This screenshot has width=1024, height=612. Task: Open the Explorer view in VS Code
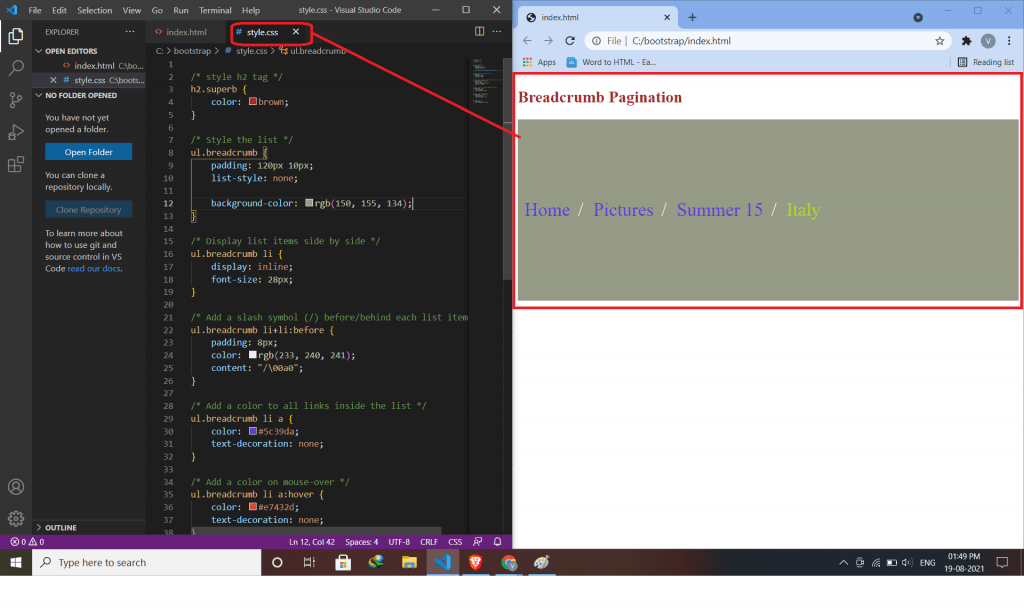[x=15, y=35]
